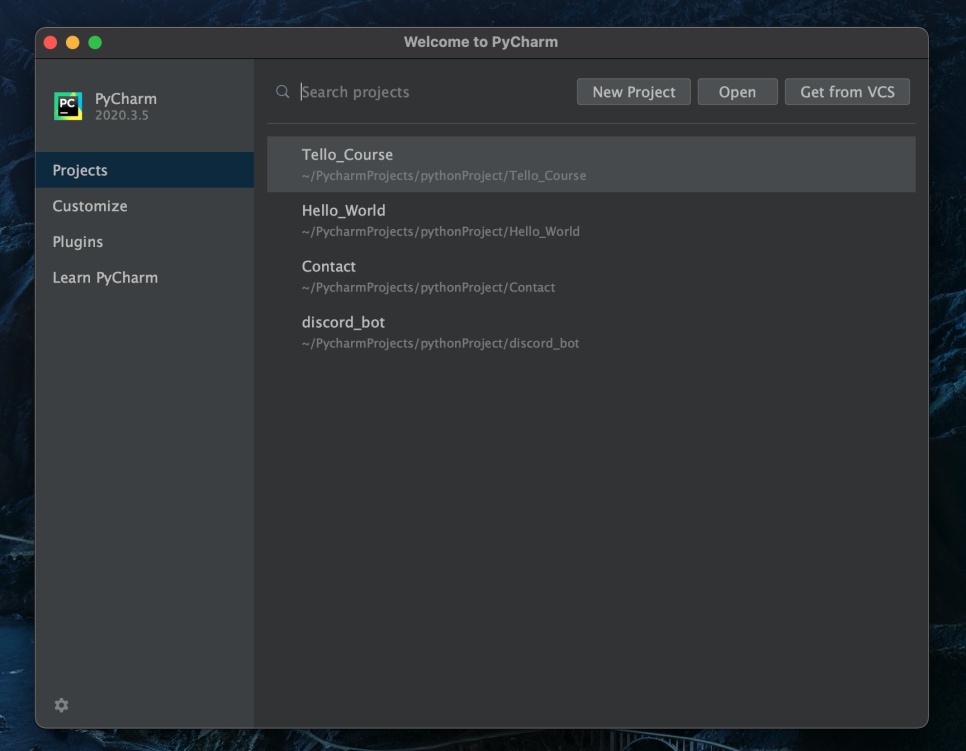Open the settings gear options menu
The image size is (966, 751).
61,705
